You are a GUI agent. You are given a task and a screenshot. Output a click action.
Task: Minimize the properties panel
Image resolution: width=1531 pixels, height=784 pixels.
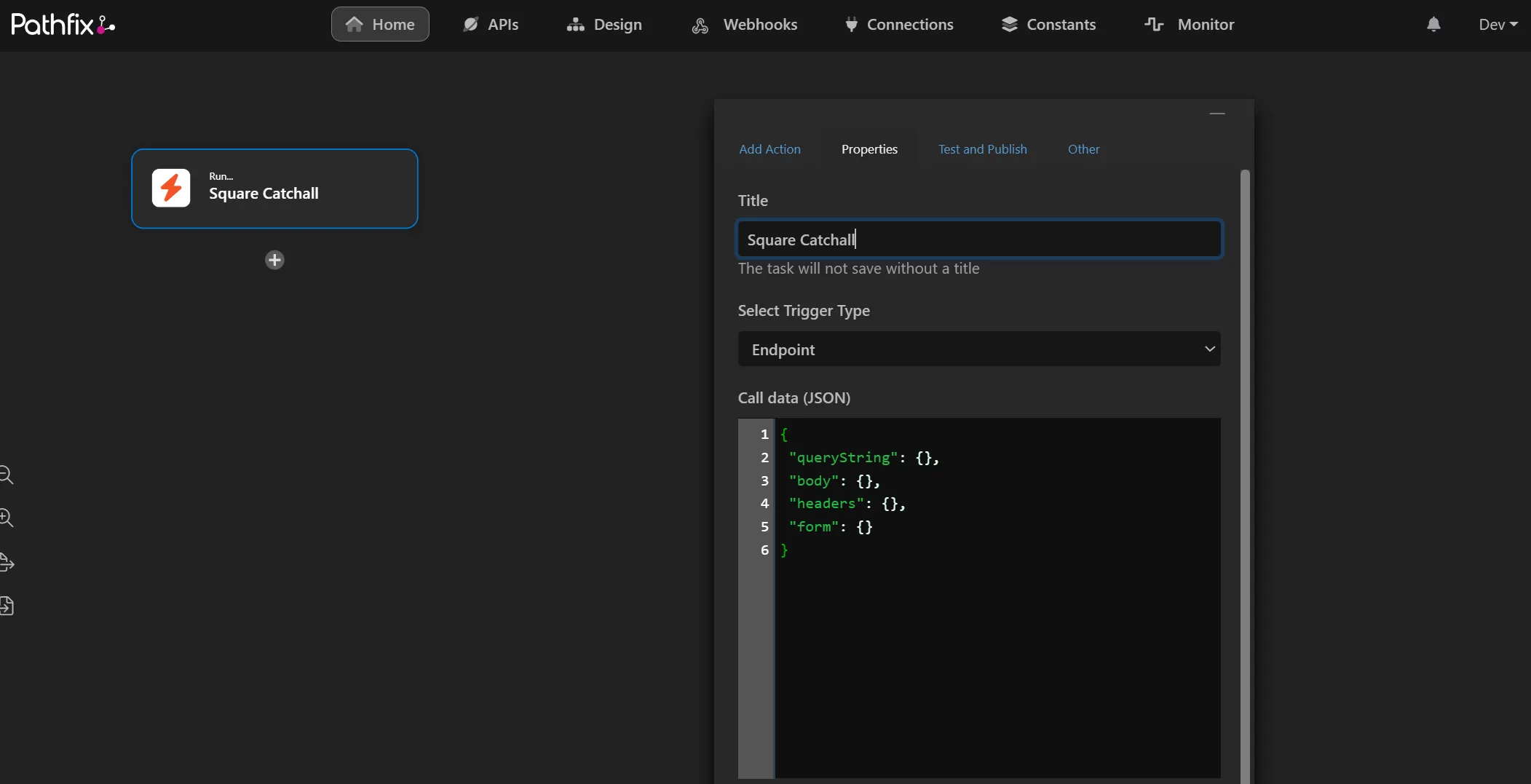[x=1217, y=114]
